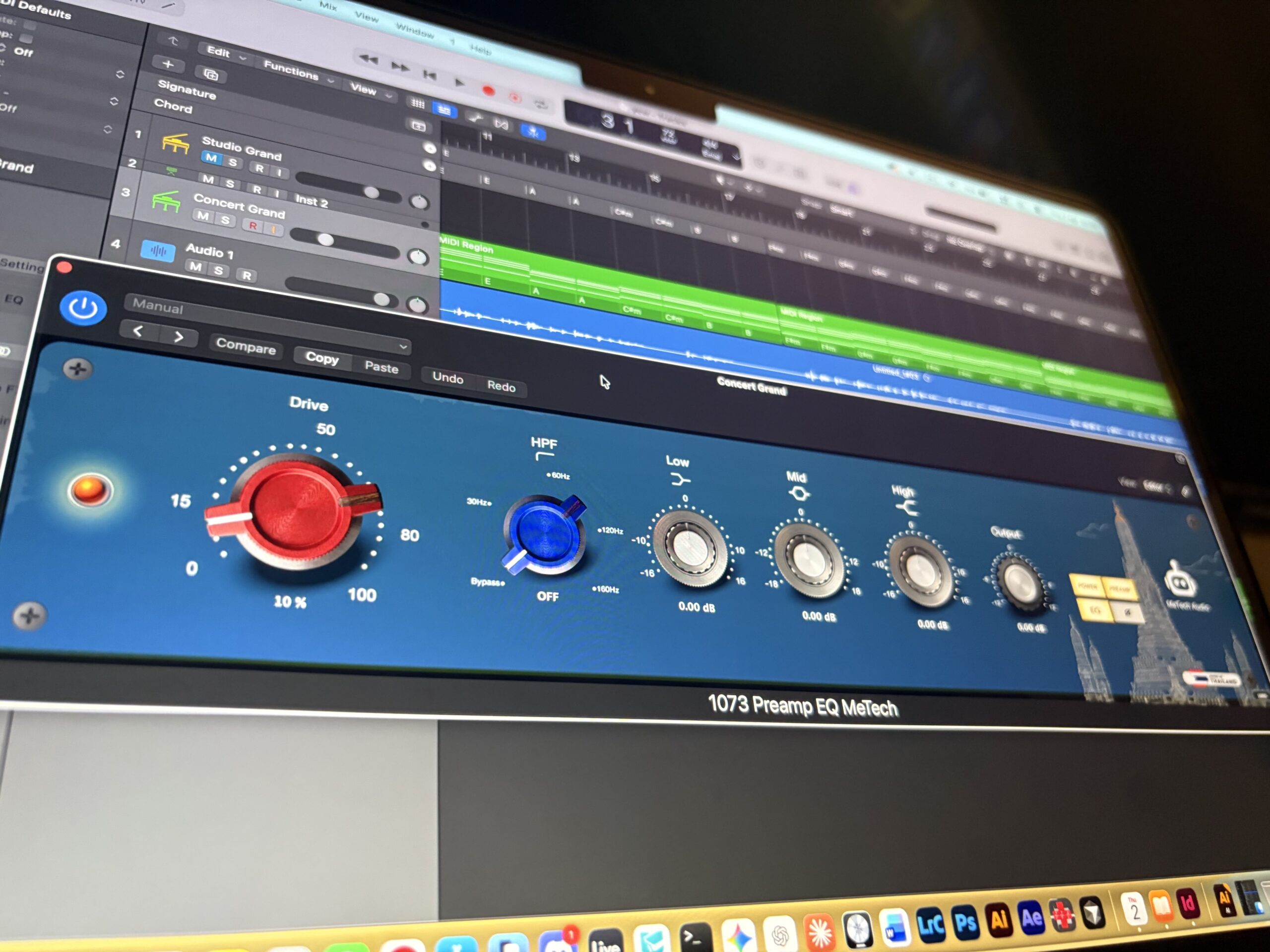Open the Manual preset dropdown

(x=267, y=325)
